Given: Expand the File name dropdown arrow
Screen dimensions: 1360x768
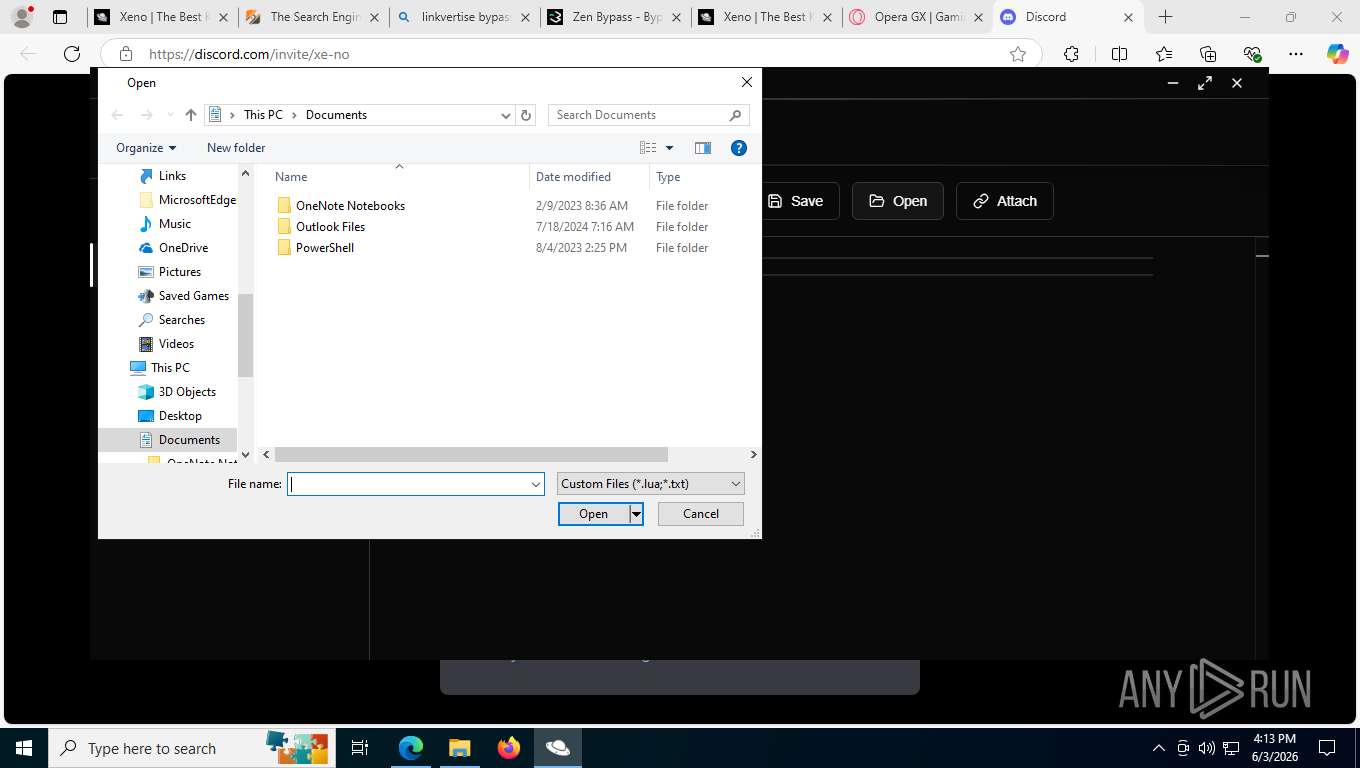Looking at the screenshot, I should pos(536,484).
